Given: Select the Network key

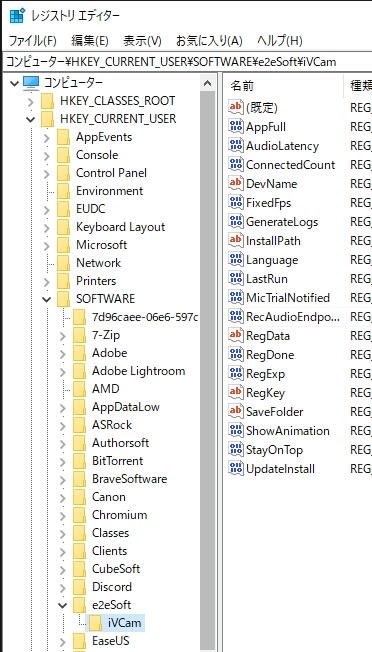Looking at the screenshot, I should tap(99, 263).
